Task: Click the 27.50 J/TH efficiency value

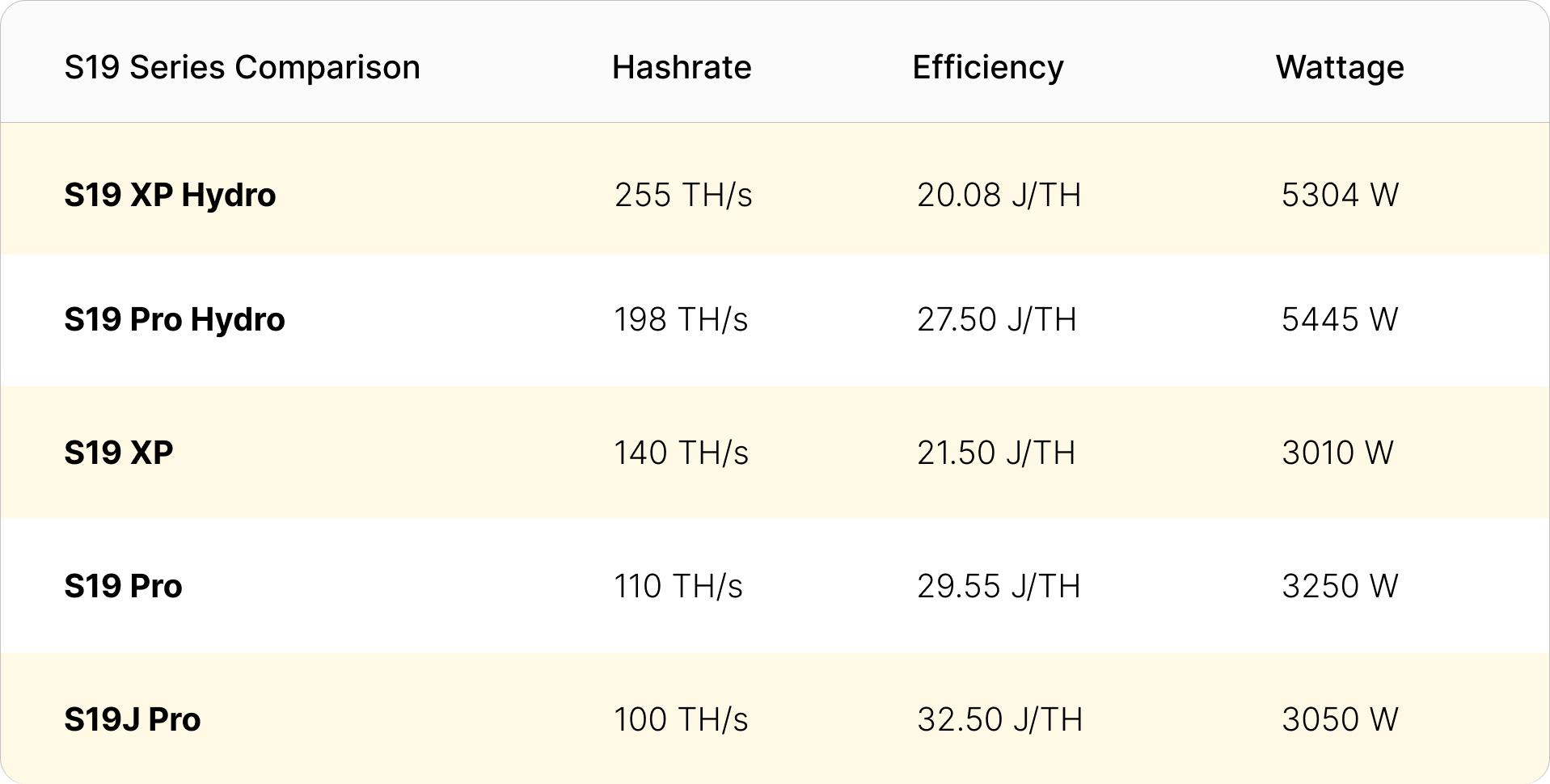Action: click(x=996, y=319)
